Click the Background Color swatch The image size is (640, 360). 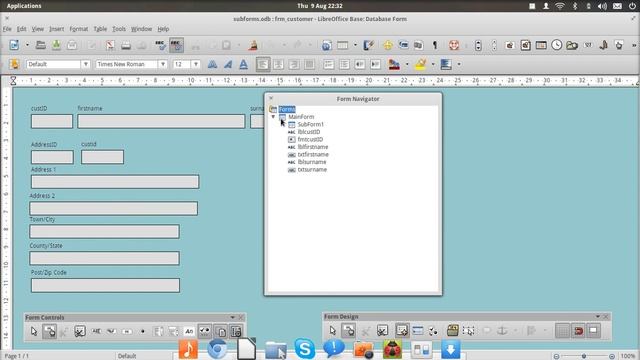pyautogui.click(x=446, y=64)
